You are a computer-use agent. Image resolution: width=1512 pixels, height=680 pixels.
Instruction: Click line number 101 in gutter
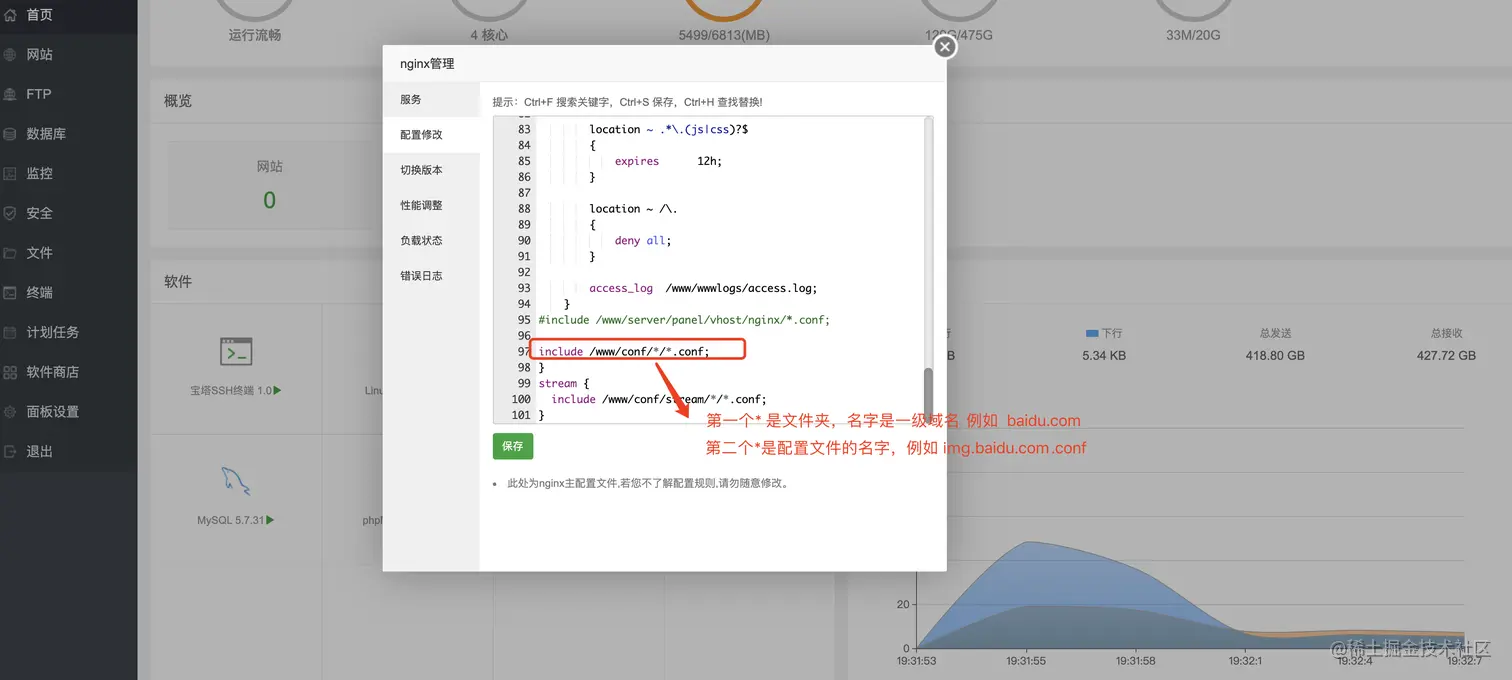520,415
